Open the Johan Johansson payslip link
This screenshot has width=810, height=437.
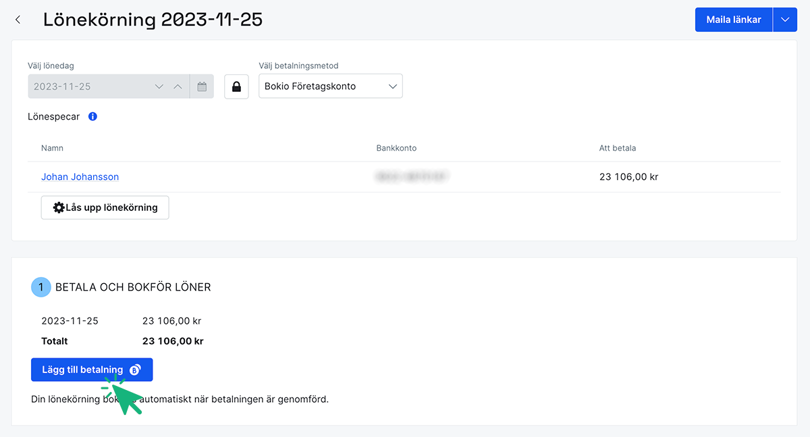tap(80, 177)
